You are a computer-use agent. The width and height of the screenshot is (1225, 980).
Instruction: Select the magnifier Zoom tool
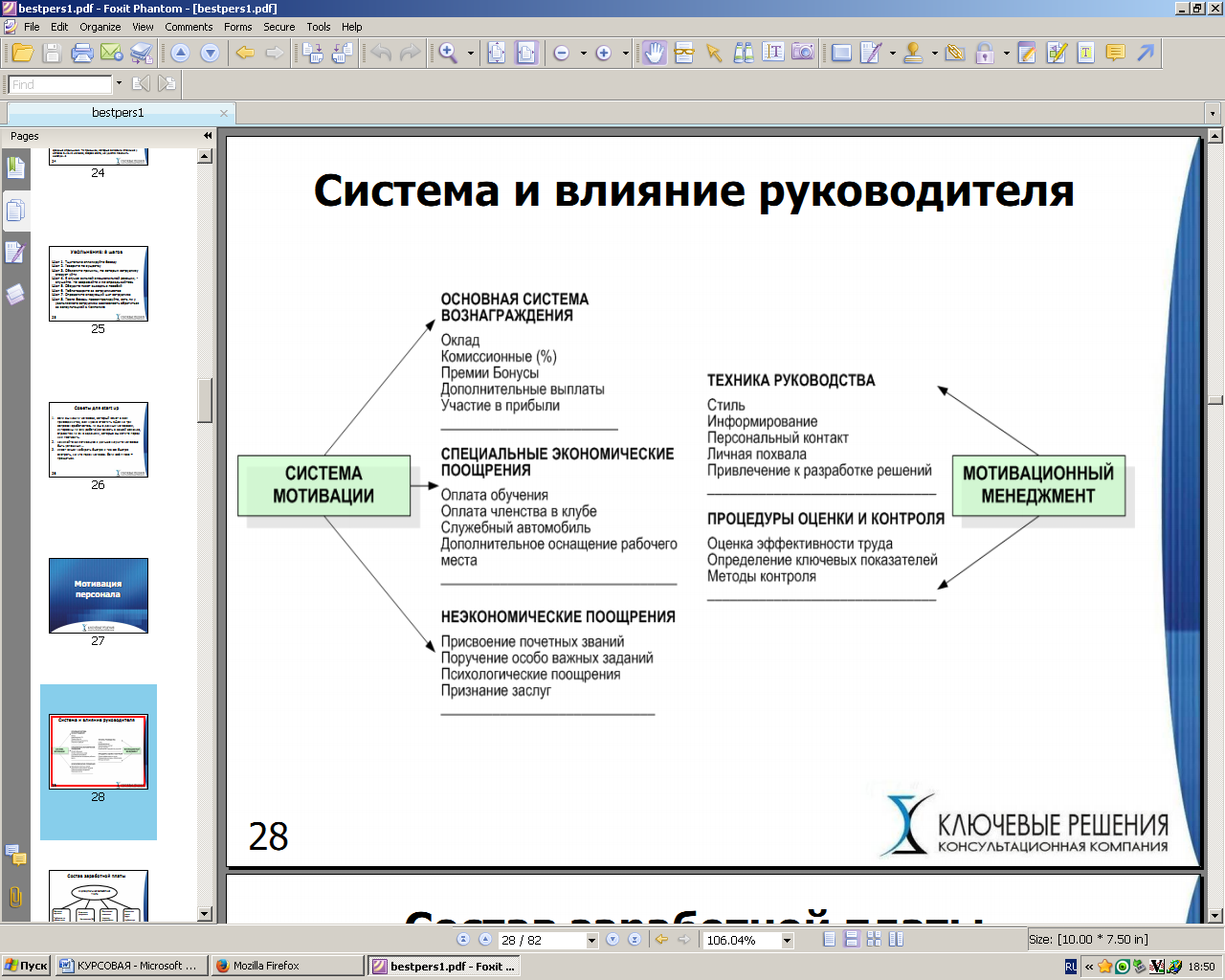point(448,54)
